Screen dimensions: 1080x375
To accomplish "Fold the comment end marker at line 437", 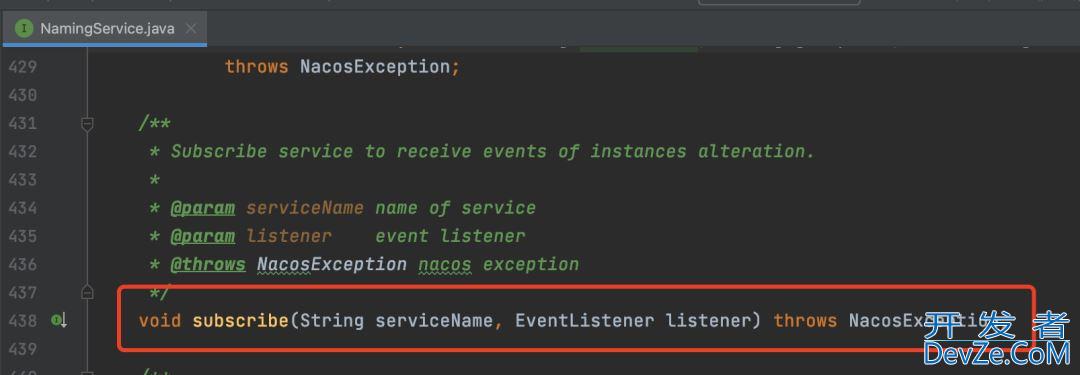I will tap(87, 292).
